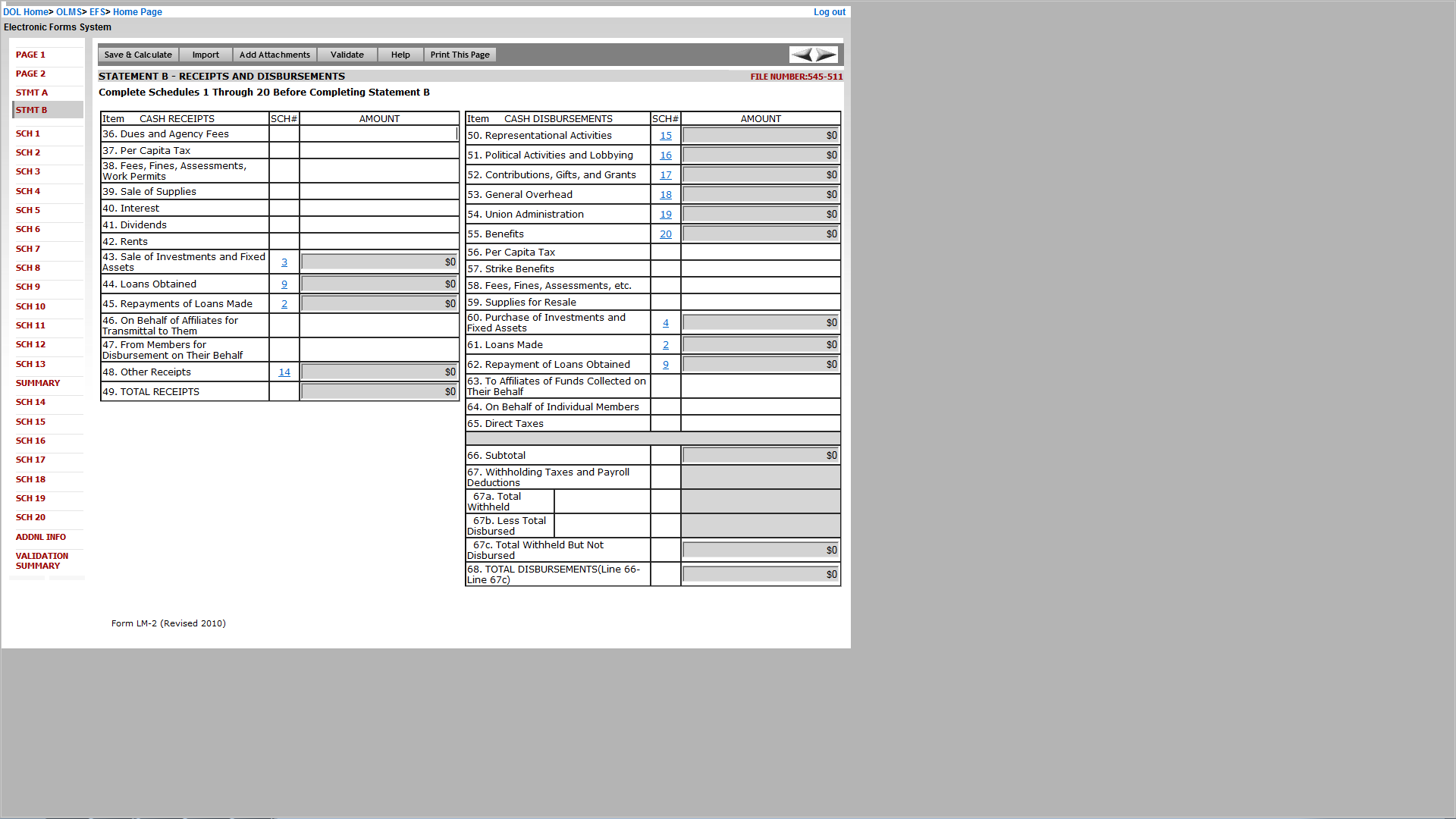1456x819 pixels.
Task: Open the VALIDATION SUMMARY sidebar item
Action: click(42, 560)
